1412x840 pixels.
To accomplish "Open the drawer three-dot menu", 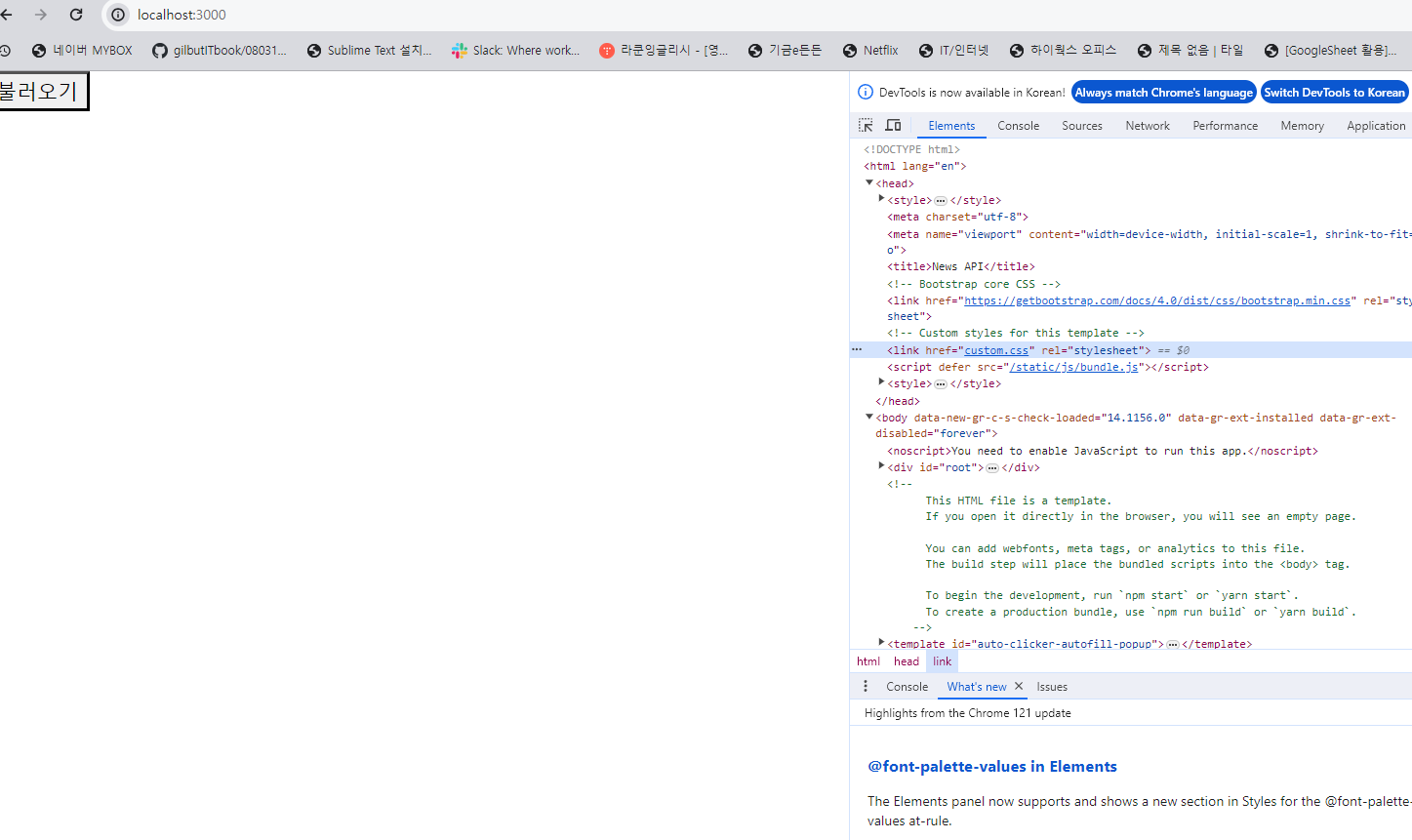I will [865, 687].
